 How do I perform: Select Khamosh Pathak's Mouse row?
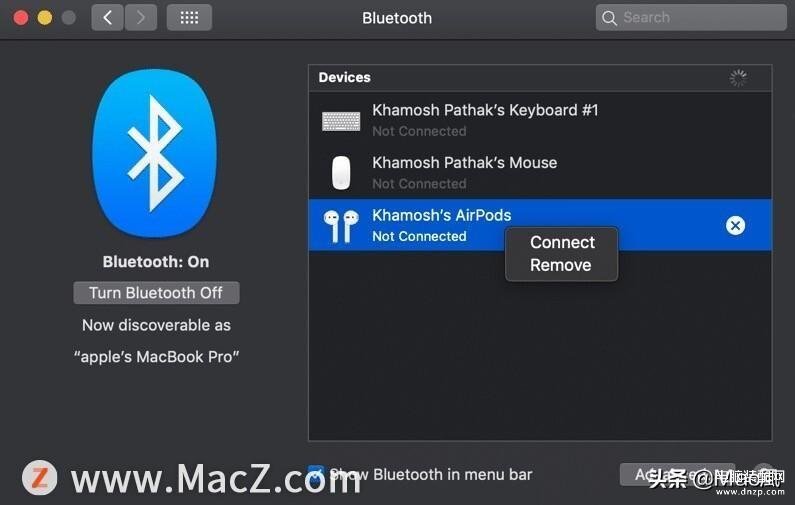pyautogui.click(x=540, y=172)
